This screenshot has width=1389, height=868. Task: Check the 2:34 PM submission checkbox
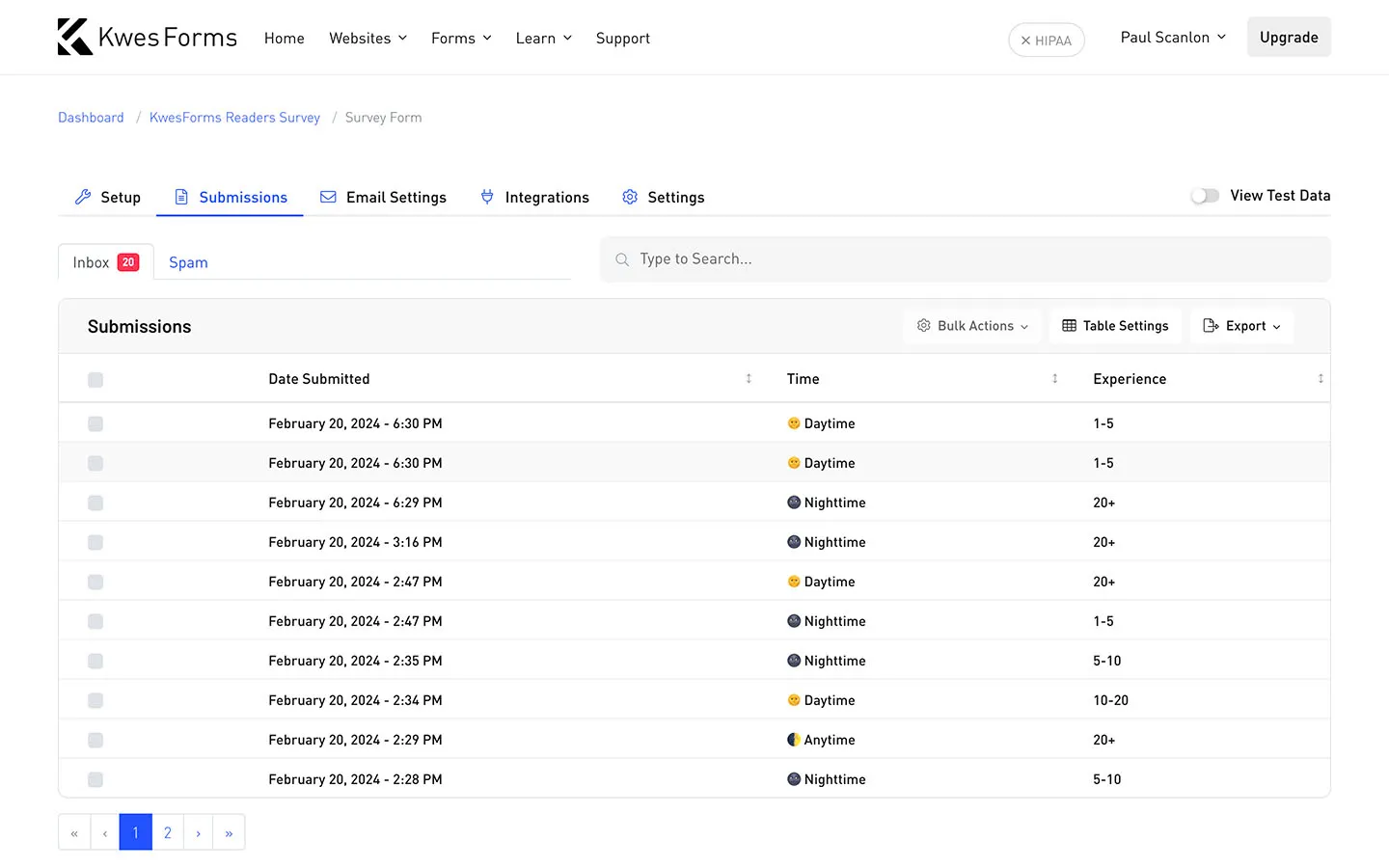tap(95, 700)
